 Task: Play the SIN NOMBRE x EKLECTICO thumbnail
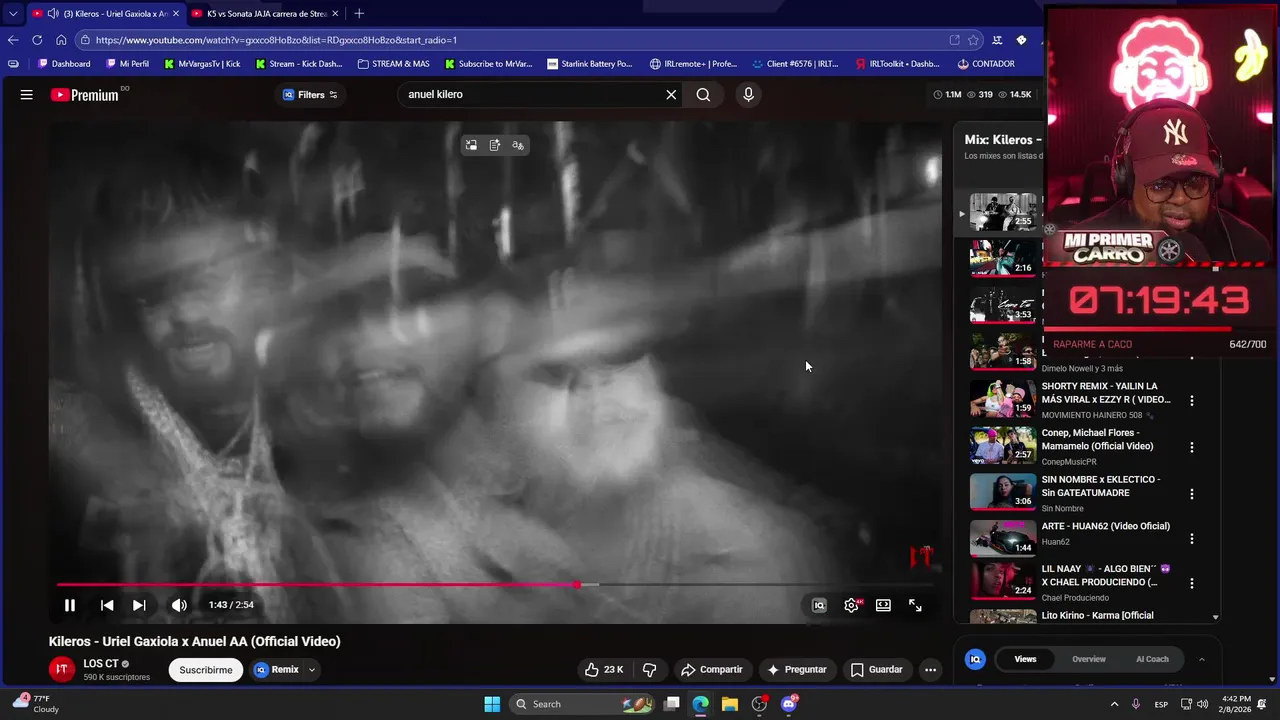1003,492
